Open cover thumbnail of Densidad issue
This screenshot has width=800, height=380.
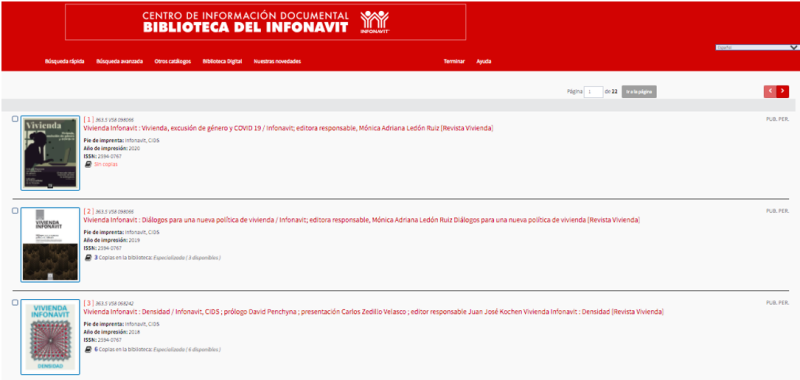click(51, 337)
